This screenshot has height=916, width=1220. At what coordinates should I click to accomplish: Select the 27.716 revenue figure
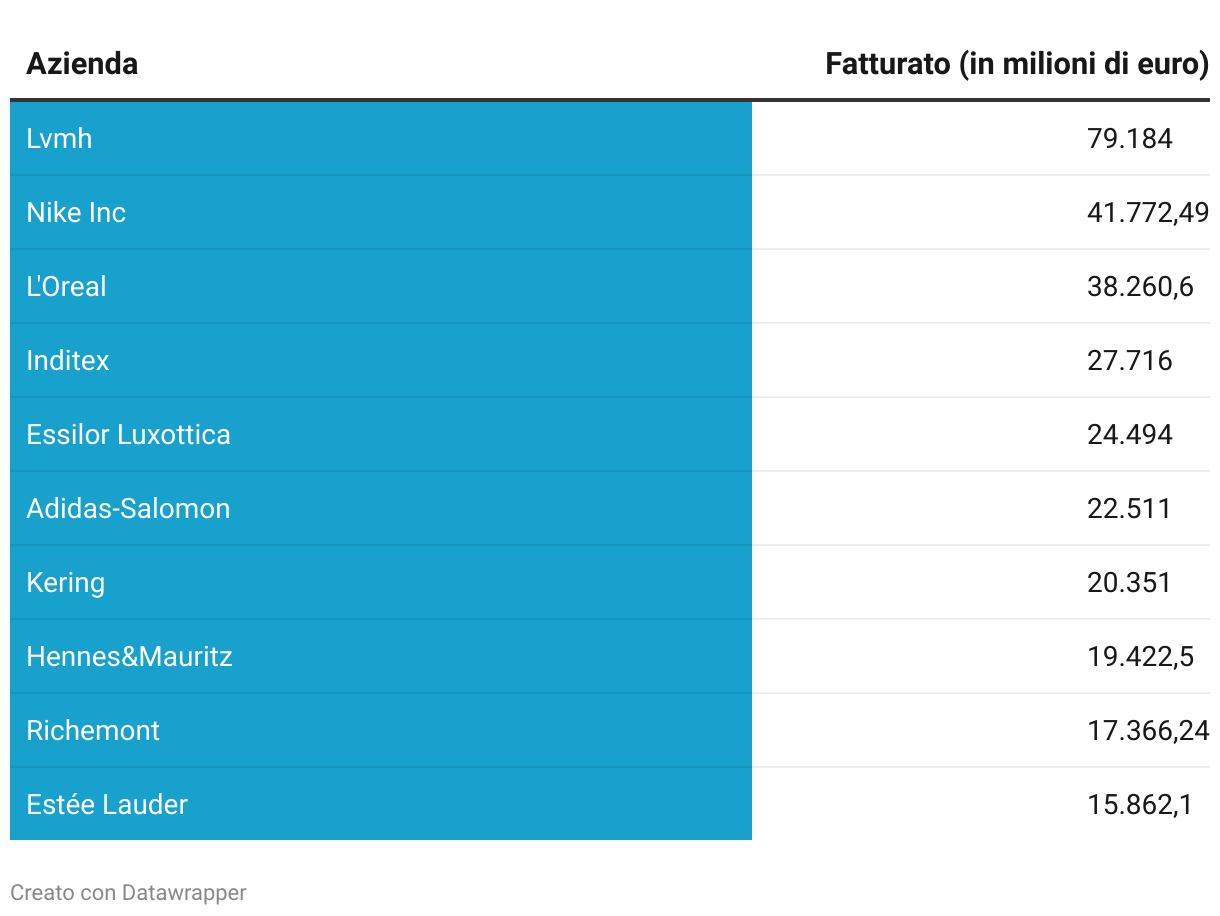[x=1129, y=360]
